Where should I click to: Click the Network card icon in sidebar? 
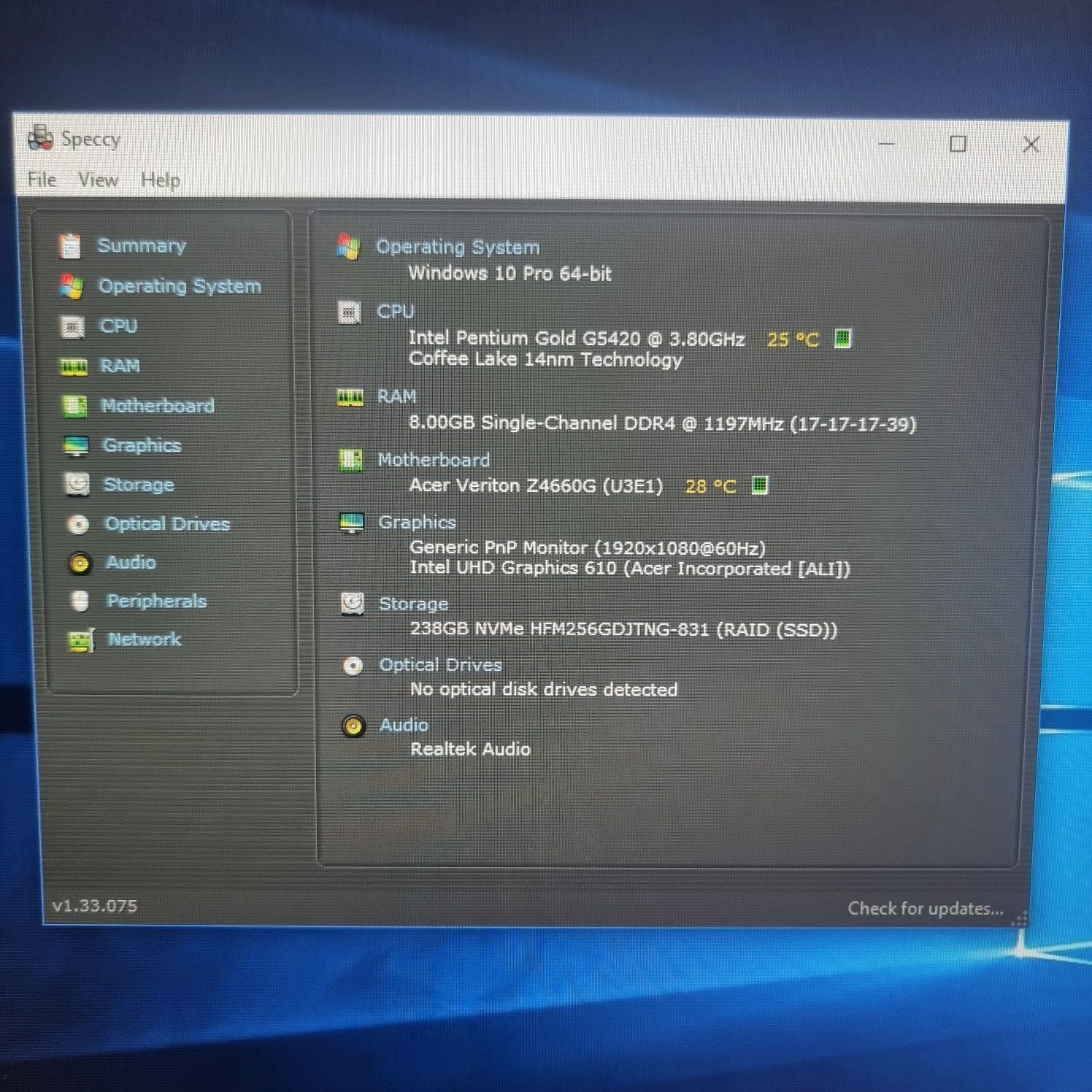click(x=81, y=640)
